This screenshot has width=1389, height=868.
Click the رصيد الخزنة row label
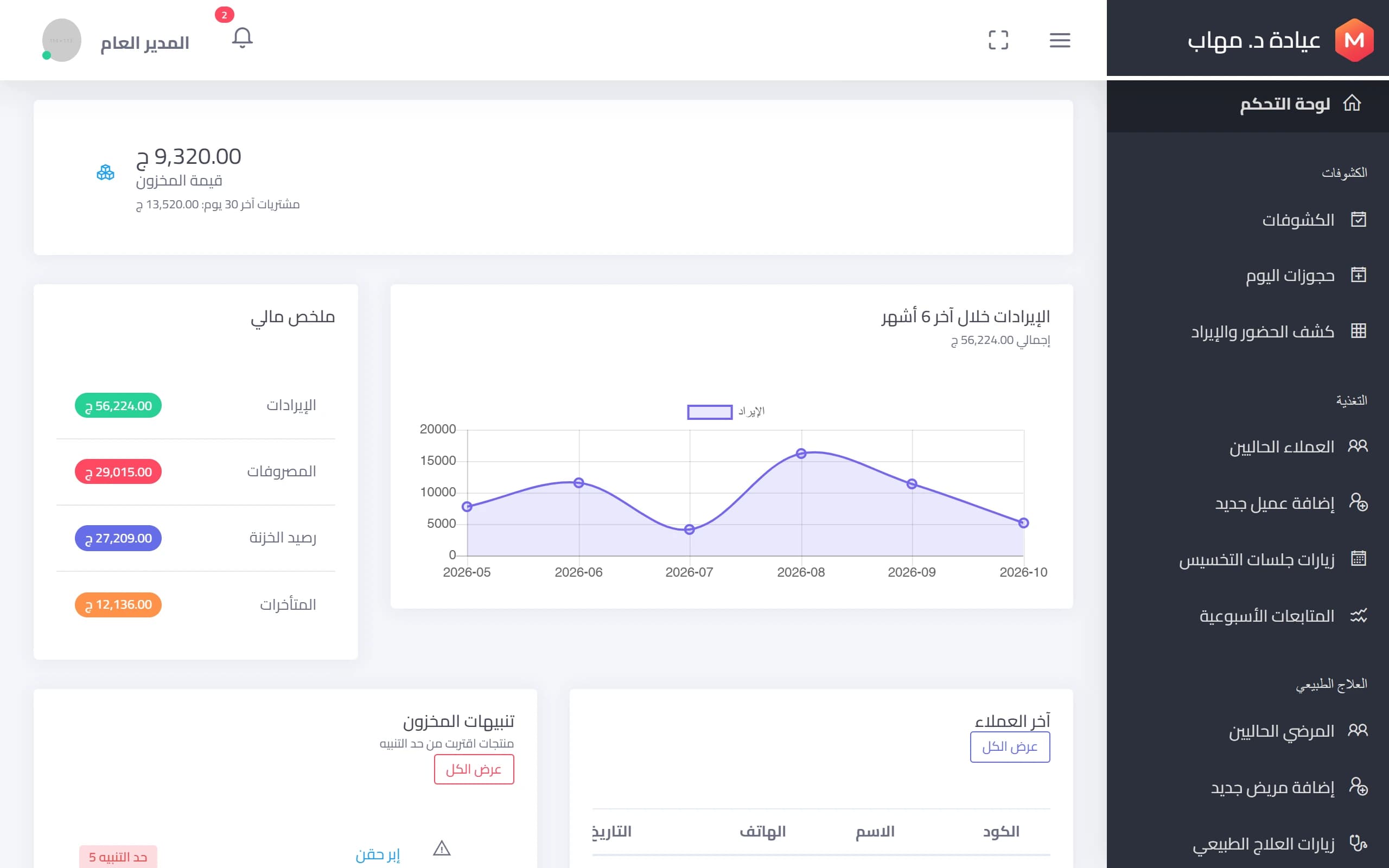tap(282, 538)
